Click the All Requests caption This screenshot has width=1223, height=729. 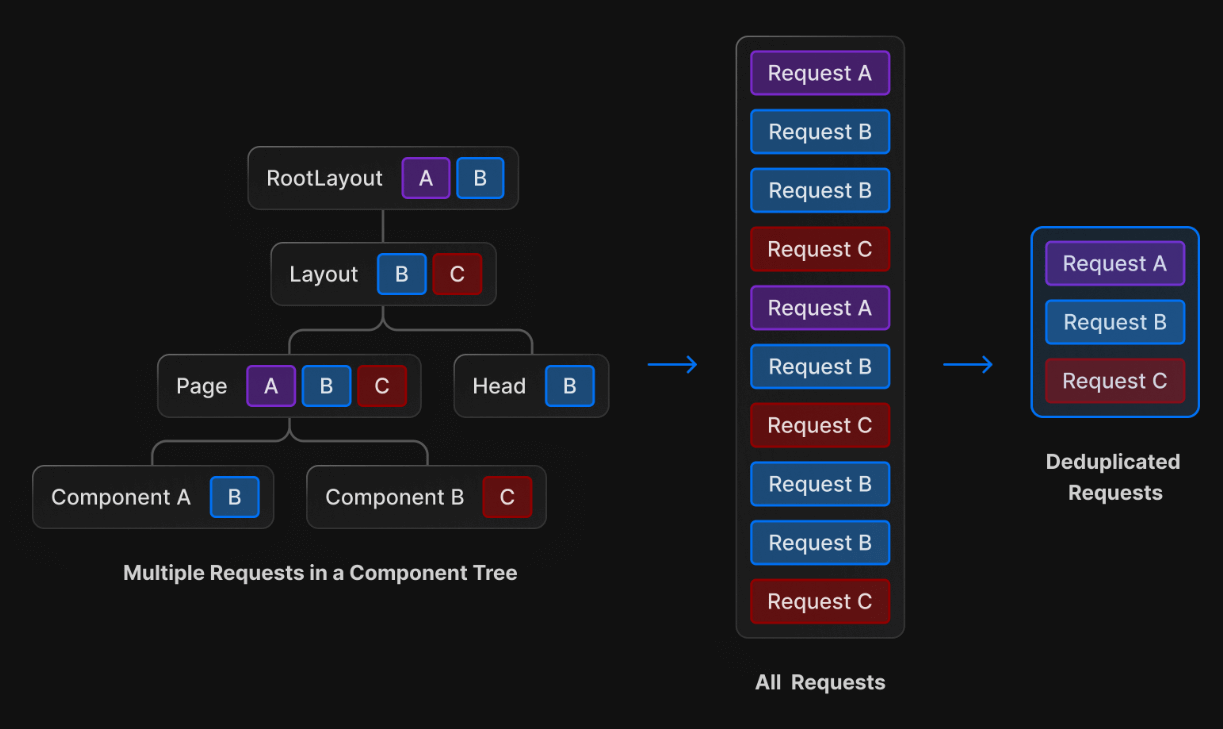[820, 682]
